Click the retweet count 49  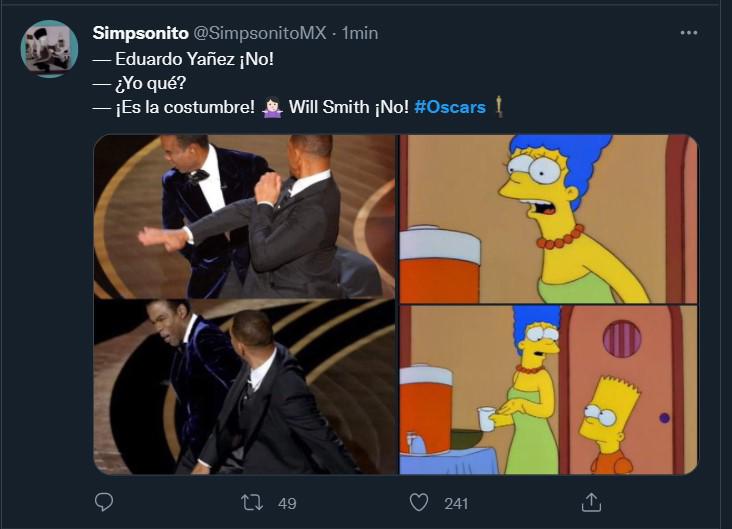pos(287,503)
